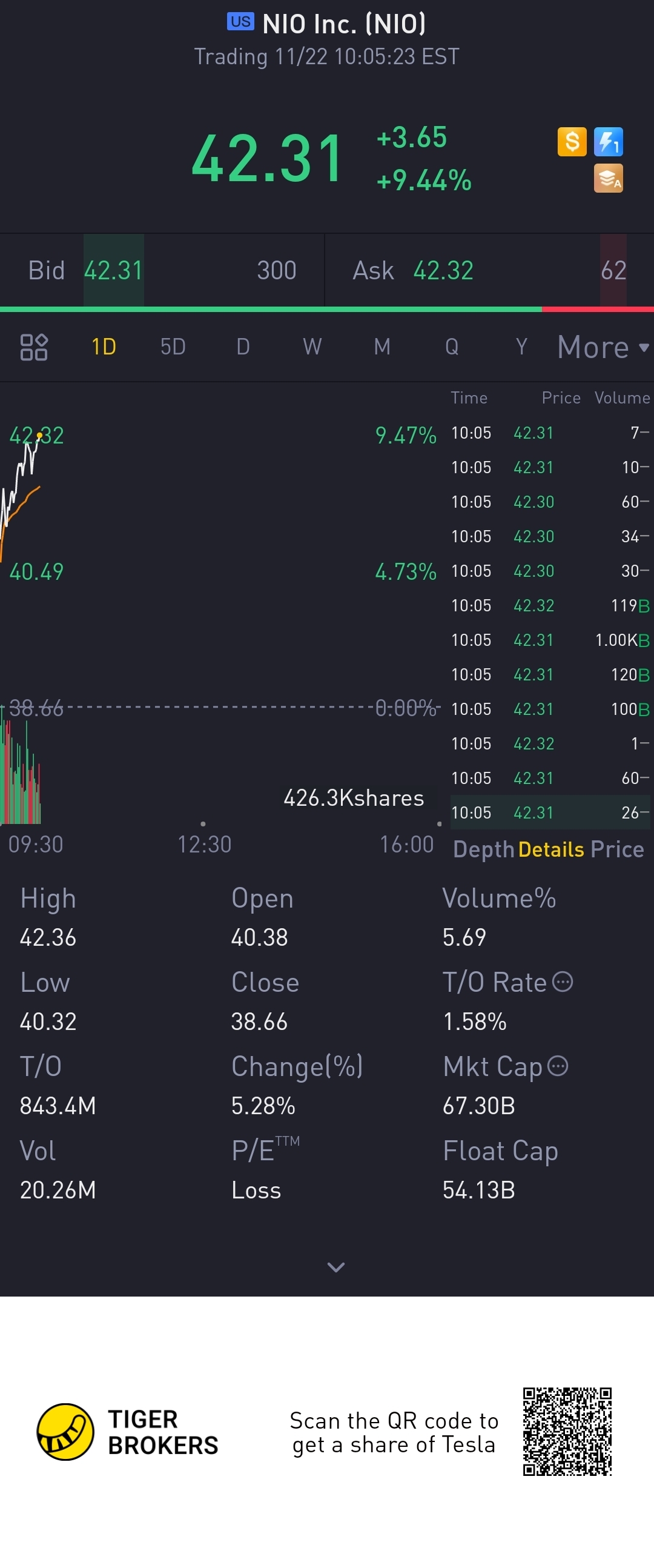This screenshot has width=654, height=1568.
Task: Select the Details trades view
Action: 551,849
